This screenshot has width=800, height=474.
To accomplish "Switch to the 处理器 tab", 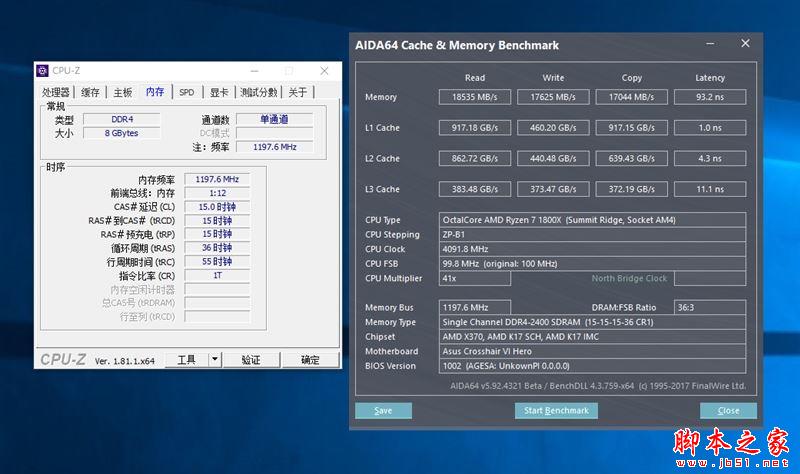I will click(x=56, y=92).
